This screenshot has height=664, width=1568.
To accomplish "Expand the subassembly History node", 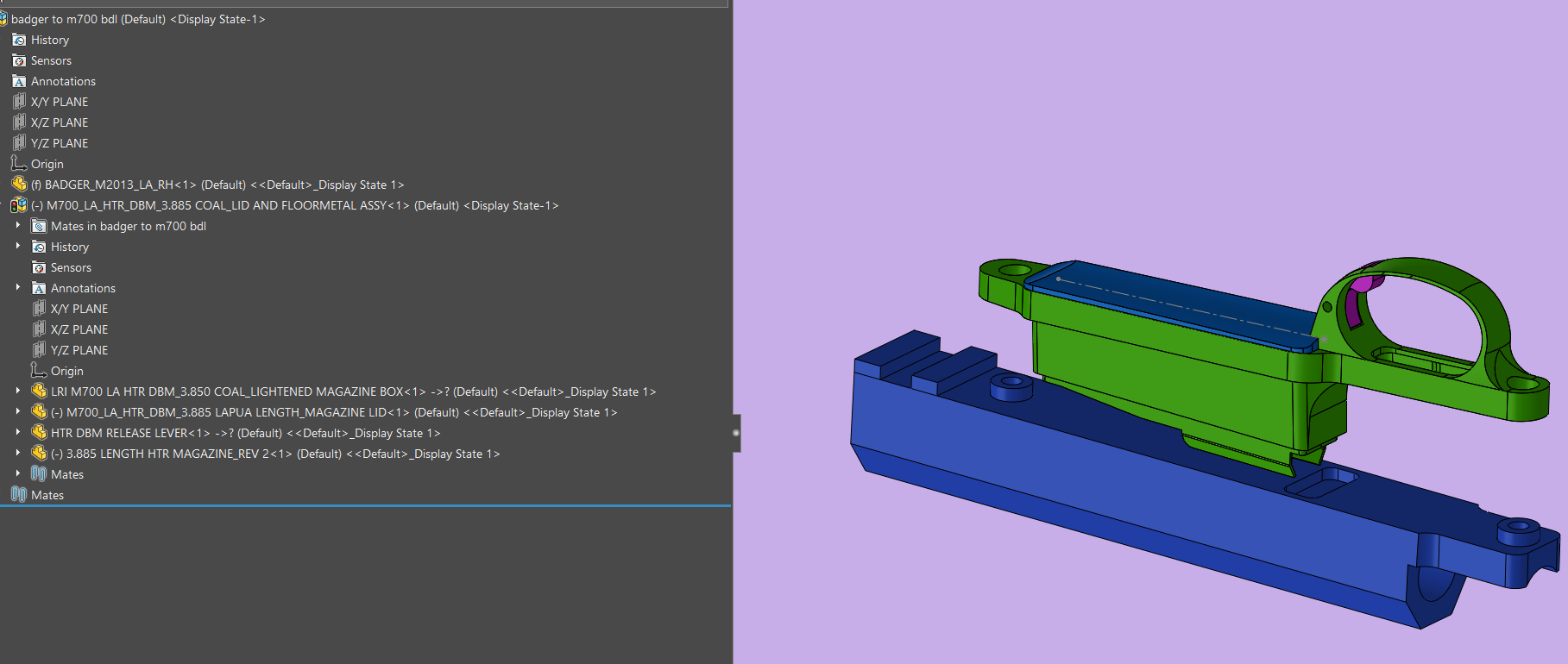I will pos(18,246).
